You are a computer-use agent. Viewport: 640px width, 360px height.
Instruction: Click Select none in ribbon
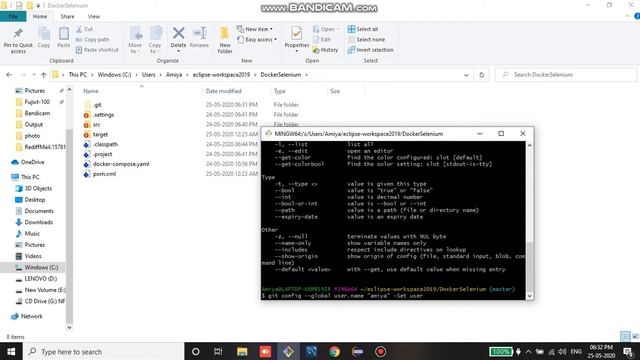point(366,40)
